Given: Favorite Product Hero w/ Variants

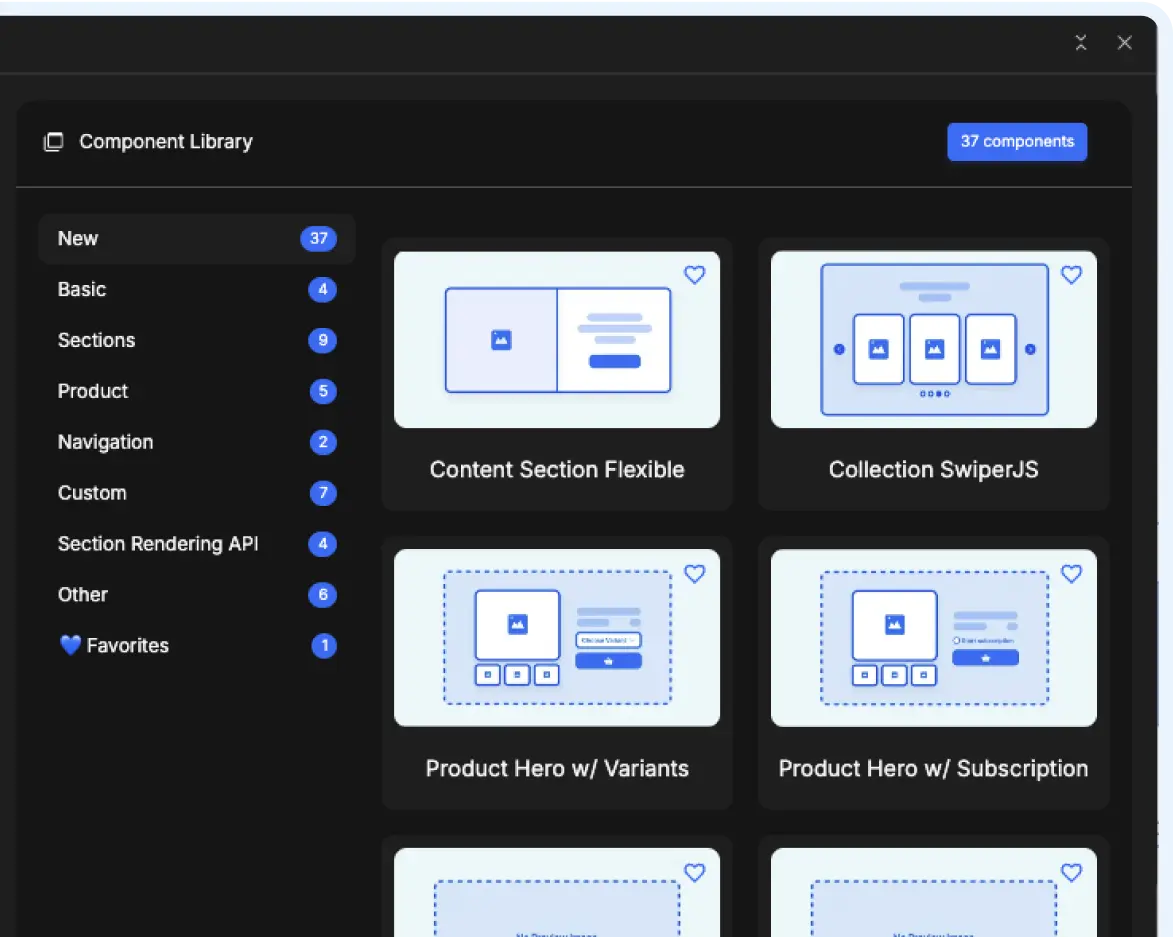Looking at the screenshot, I should 694,574.
